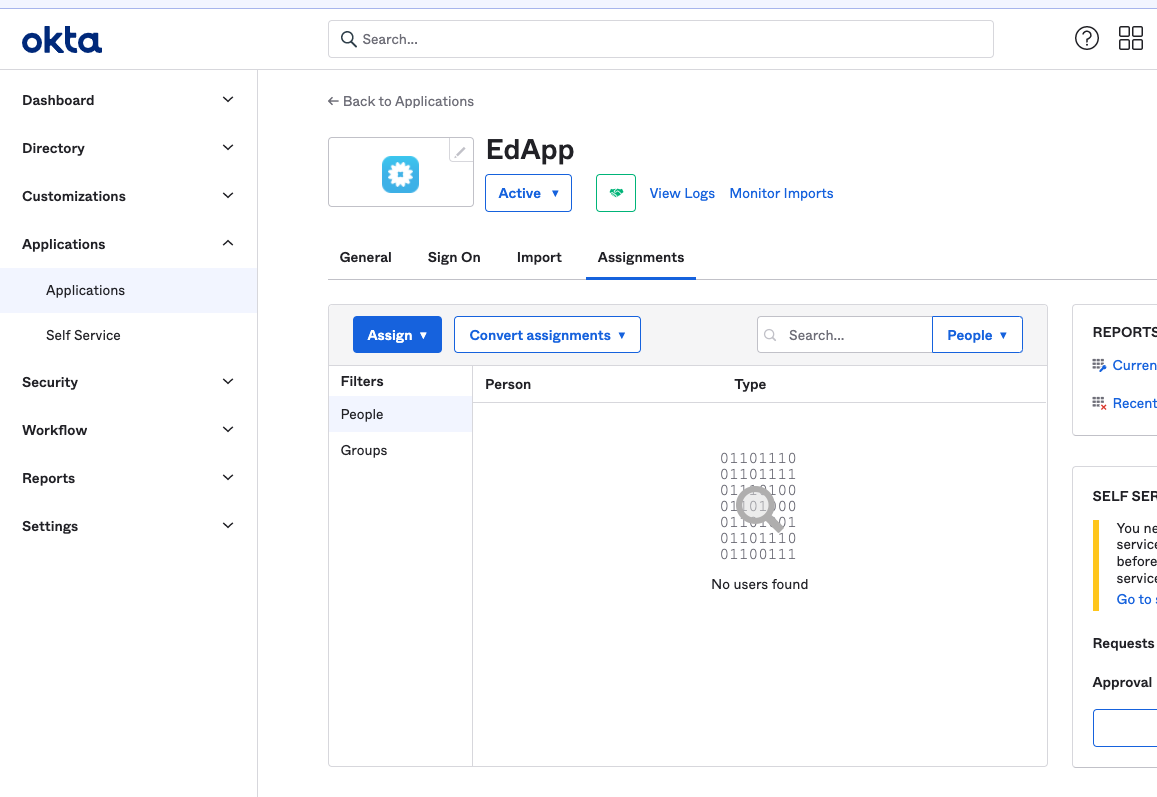Select the Assignments tab
This screenshot has width=1157, height=797.
pyautogui.click(x=640, y=258)
